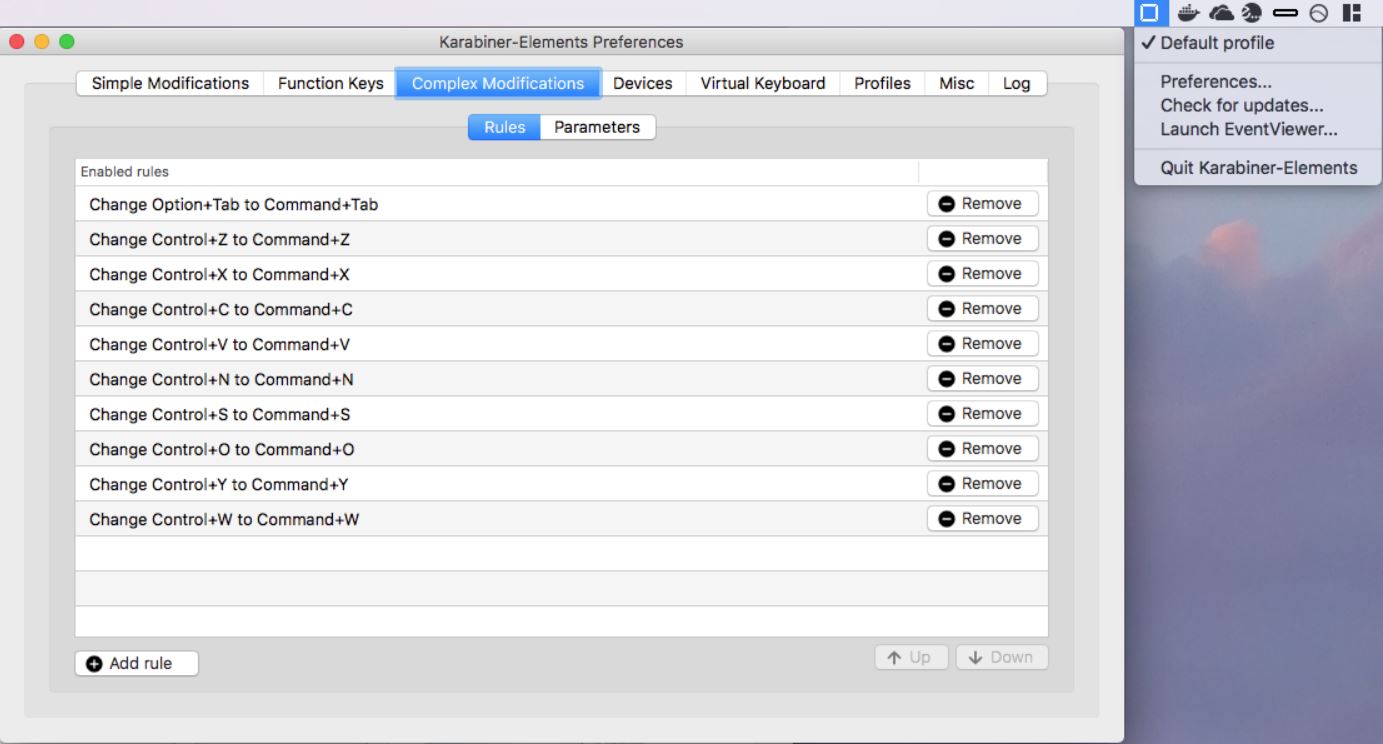Remove the Control+S to Command+S rule
The height and width of the screenshot is (744, 1383).
pos(982,414)
